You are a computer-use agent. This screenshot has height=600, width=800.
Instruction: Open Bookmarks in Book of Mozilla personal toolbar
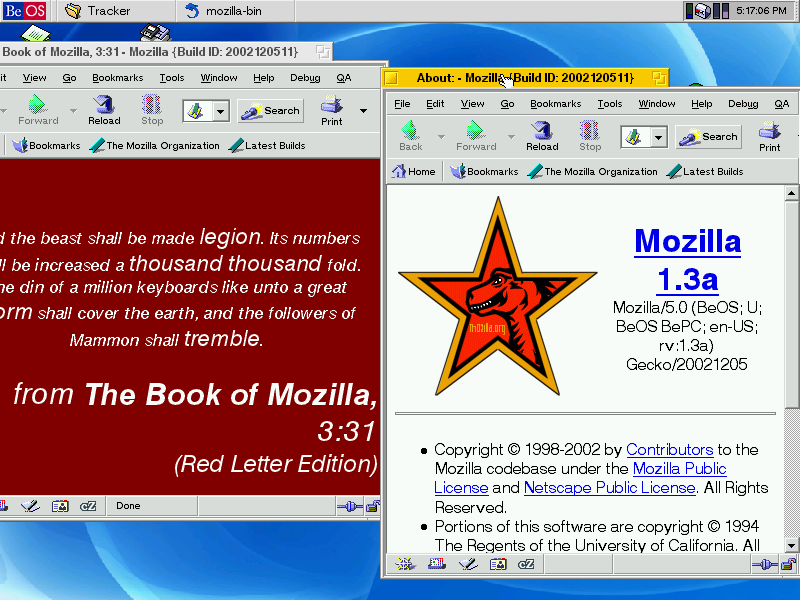[x=46, y=145]
